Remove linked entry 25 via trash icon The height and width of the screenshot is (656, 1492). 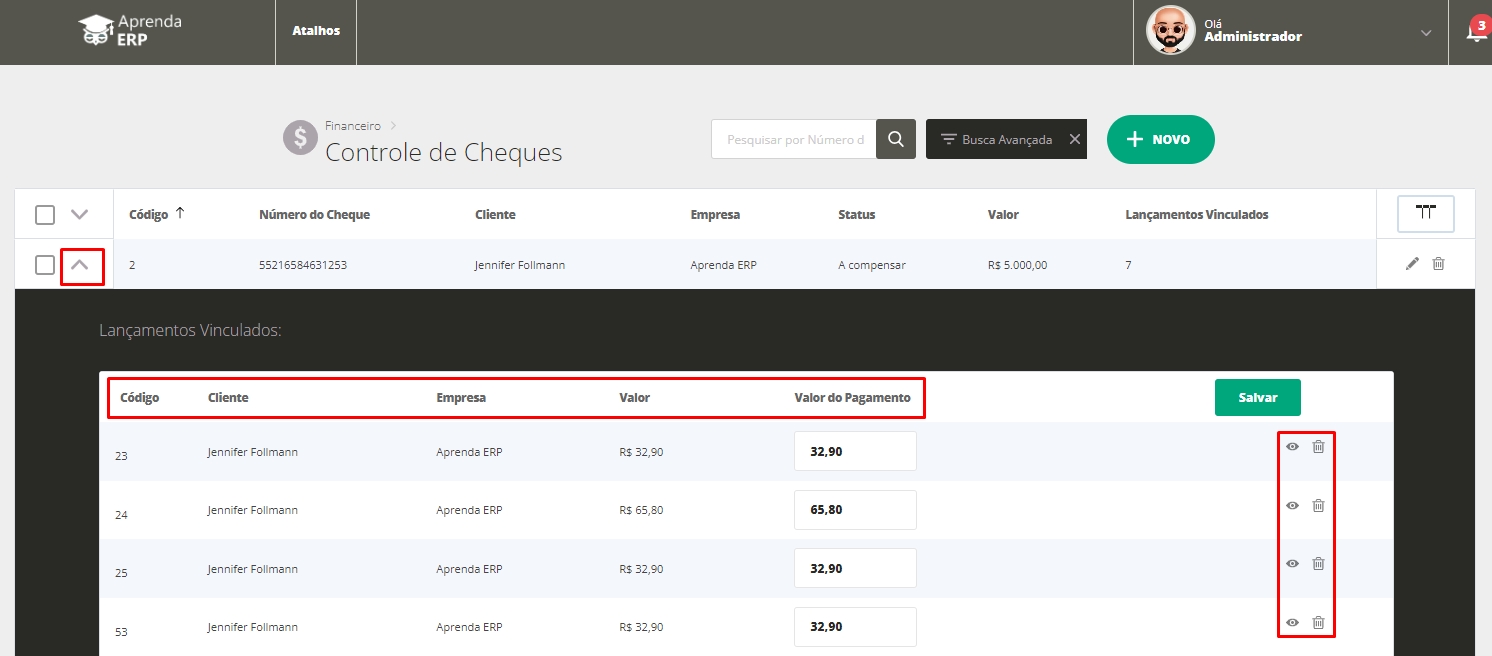1318,564
